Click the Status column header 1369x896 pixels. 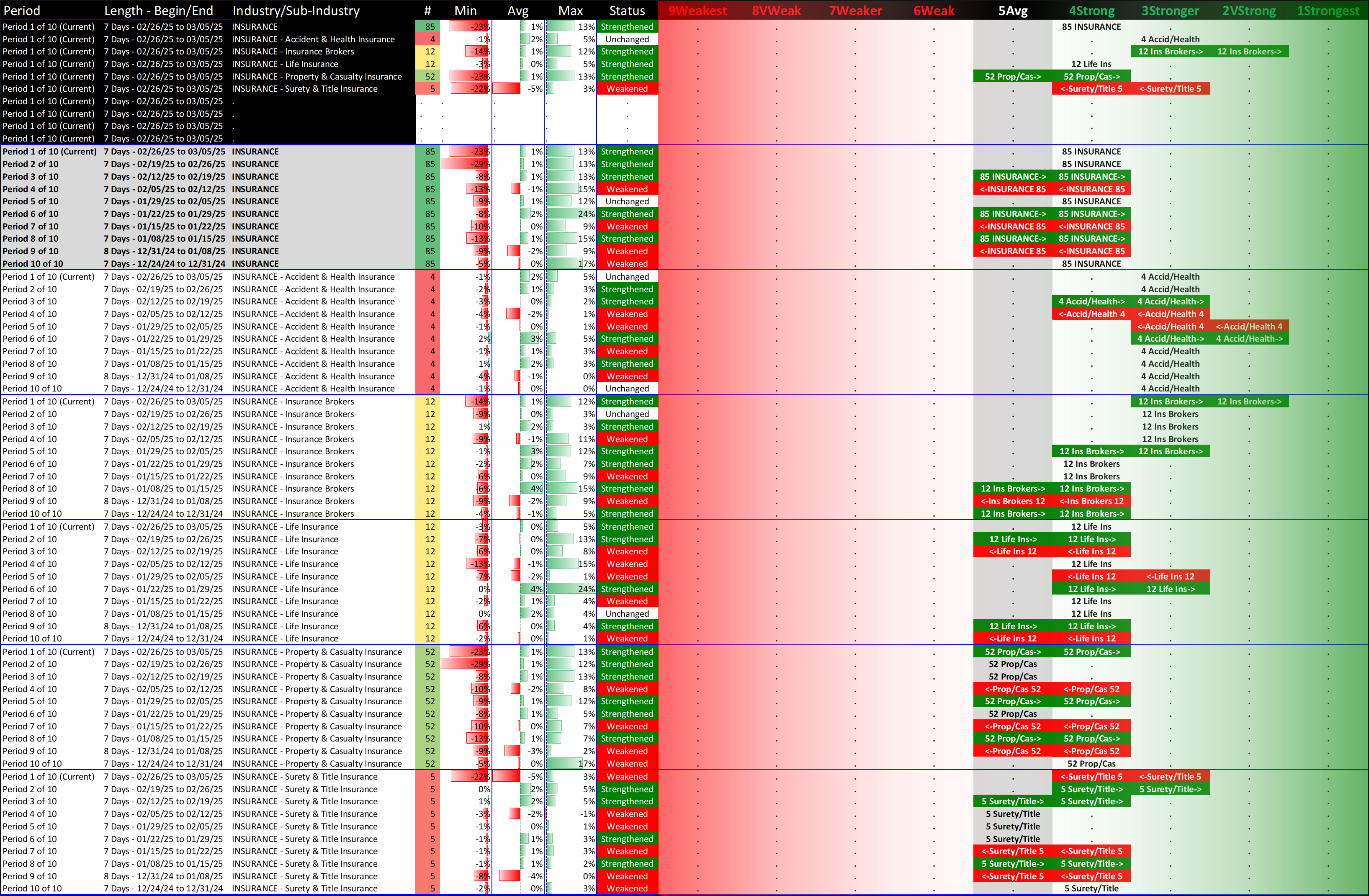click(x=627, y=10)
